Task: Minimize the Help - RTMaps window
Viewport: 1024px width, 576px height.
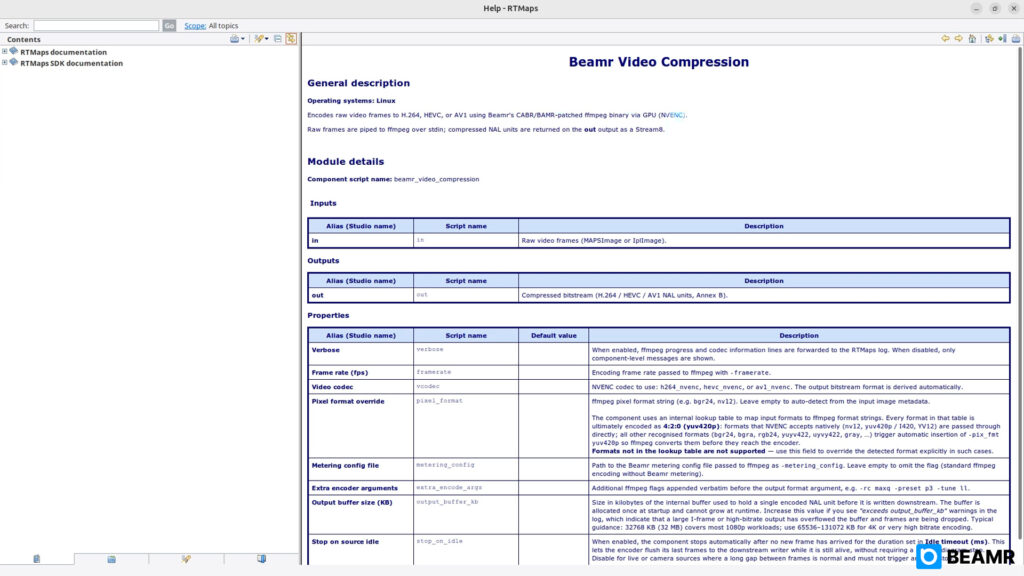Action: pyautogui.click(x=976, y=8)
